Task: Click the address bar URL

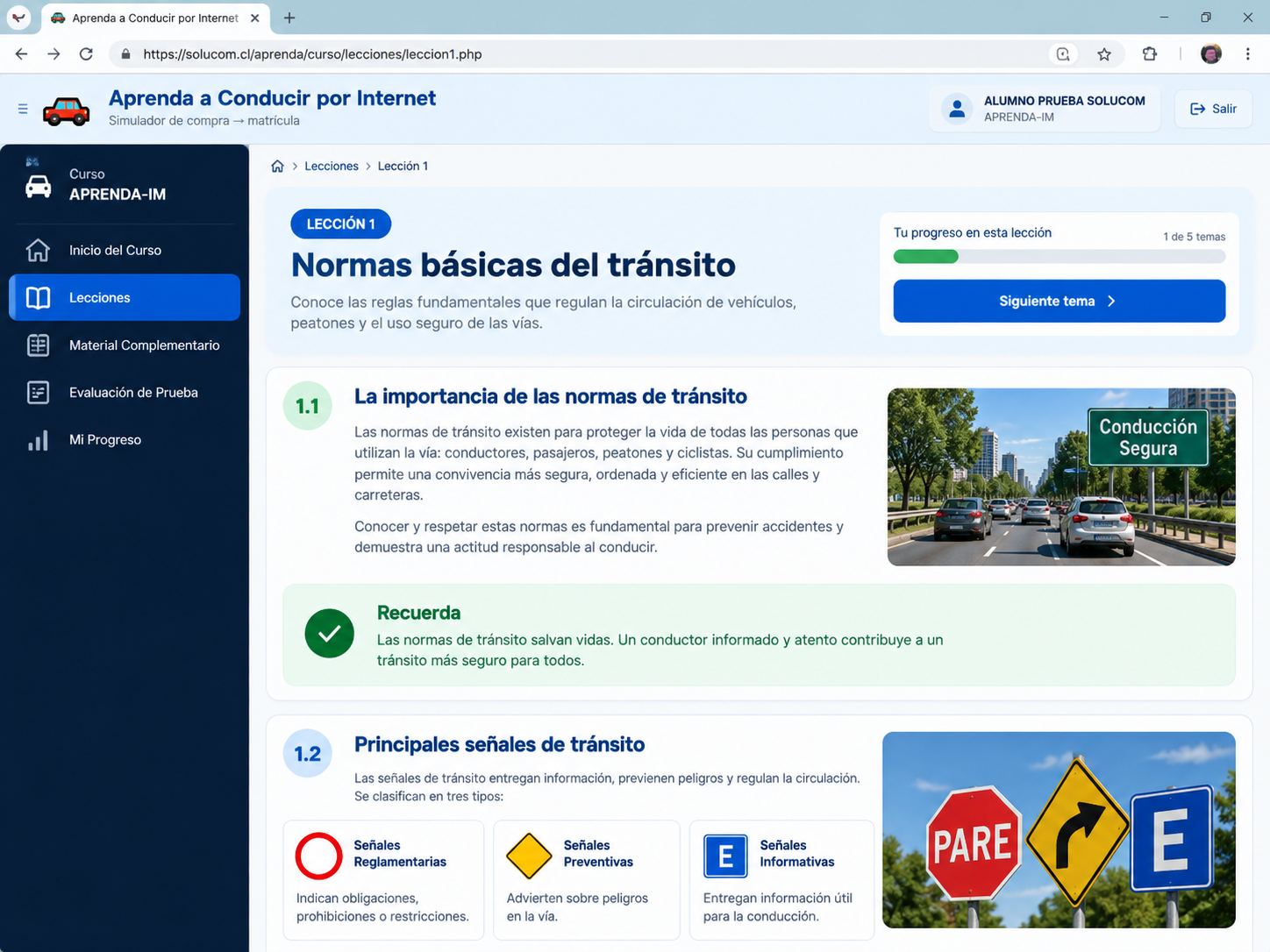Action: 312,54
